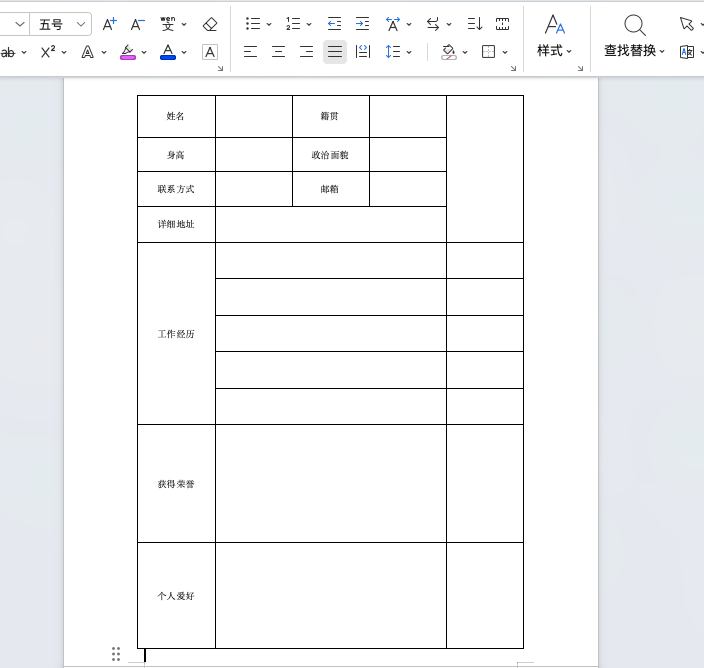Apply blue font color
704x668 pixels.
click(x=168, y=52)
